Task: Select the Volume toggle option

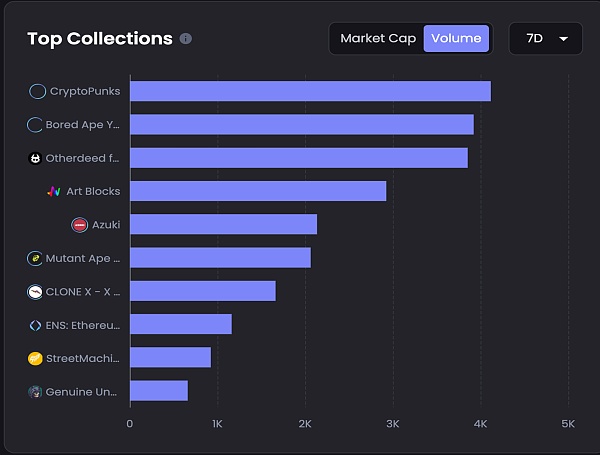Action: tap(456, 39)
